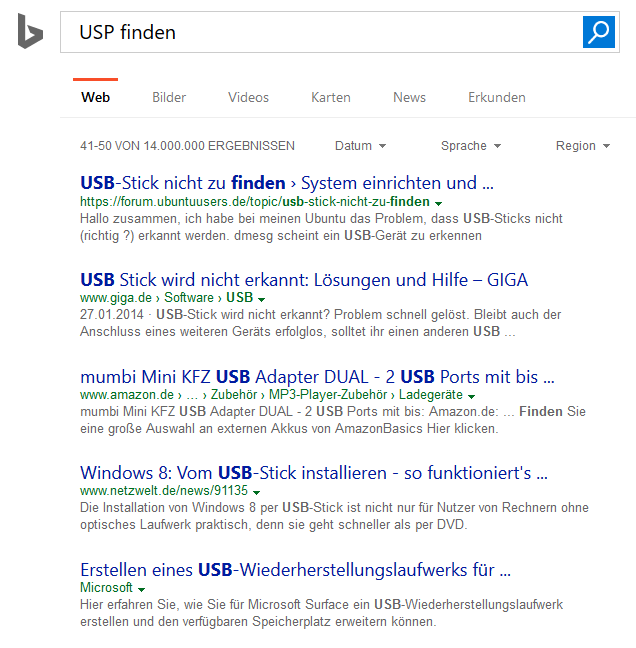
Task: Expand the Datum filter dropdown
Action: click(360, 146)
